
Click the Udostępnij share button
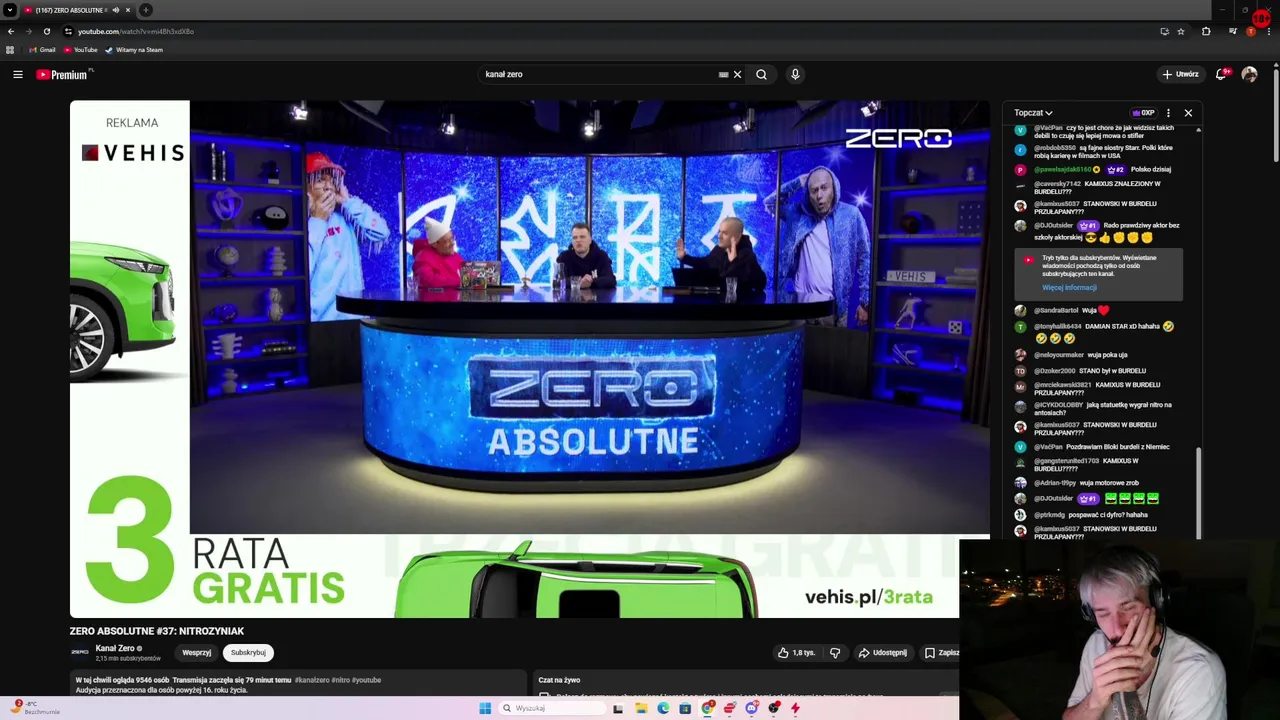point(883,653)
